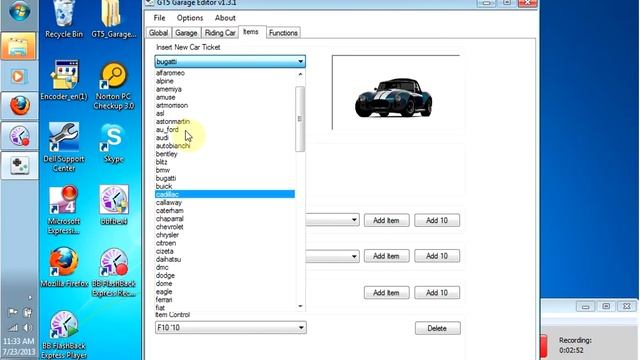Viewport: 640px width, 360px height.
Task: Switch to the Riding Car tab
Action: click(220, 33)
